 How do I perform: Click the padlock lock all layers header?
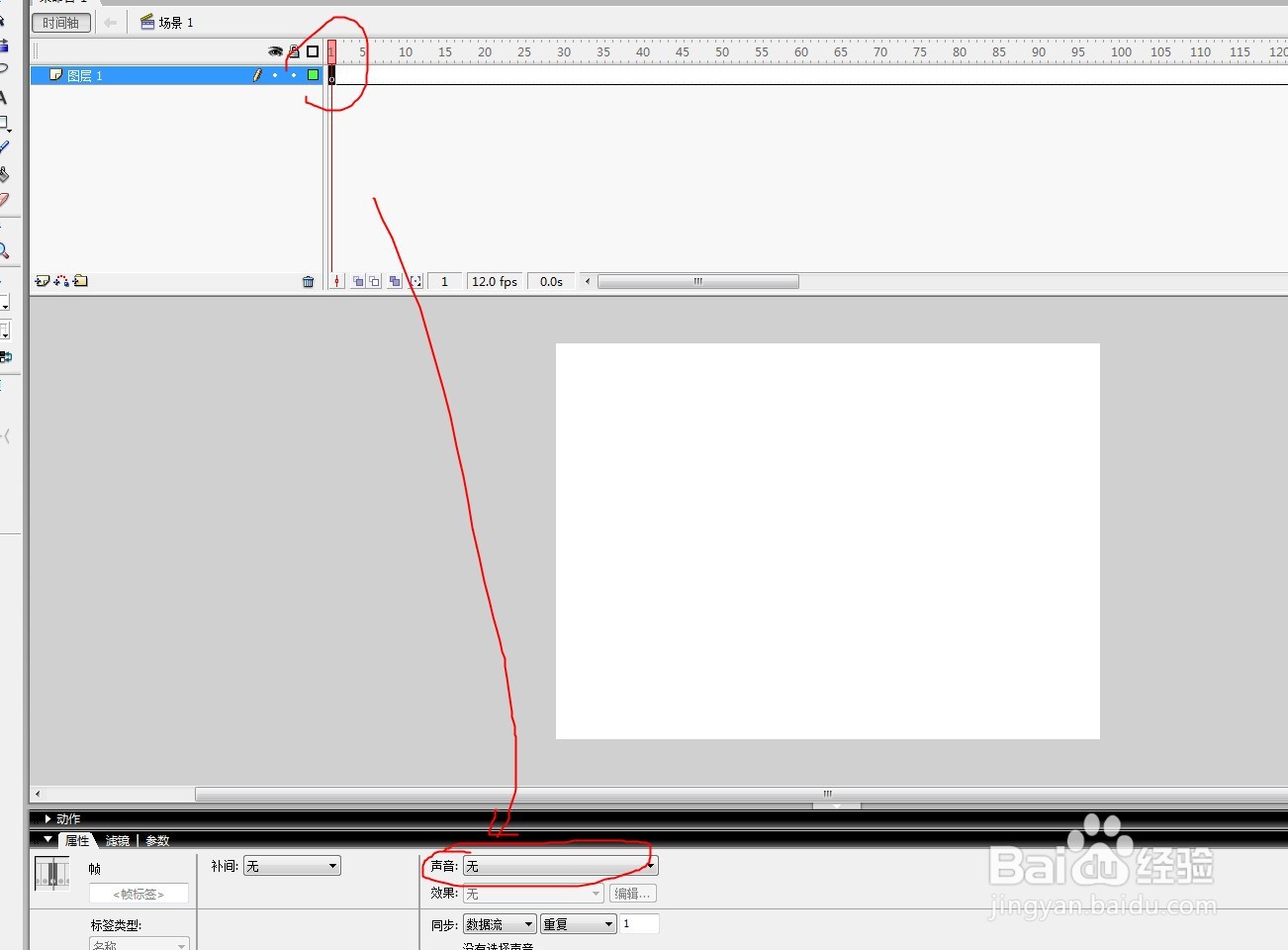click(294, 51)
